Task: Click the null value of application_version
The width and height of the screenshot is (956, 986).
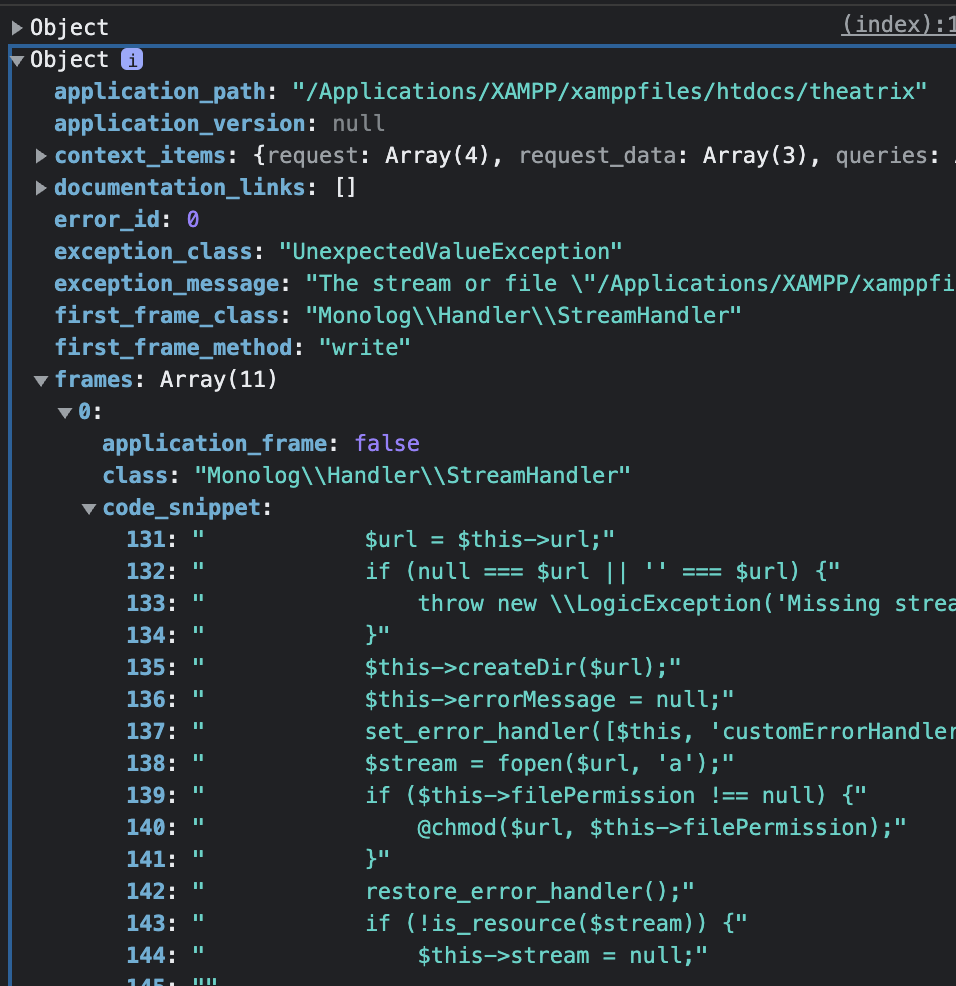Action: pos(358,124)
